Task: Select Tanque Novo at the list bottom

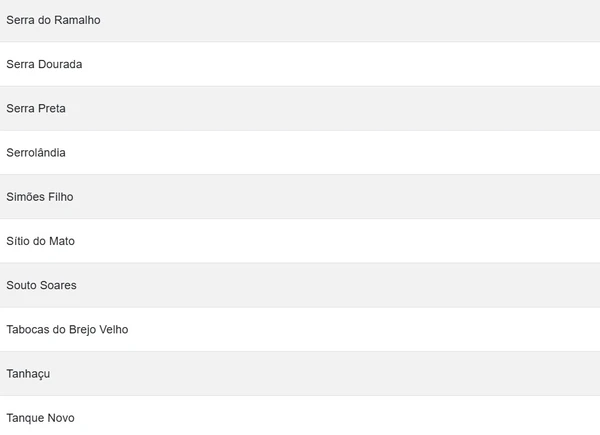Action: [x=40, y=417]
